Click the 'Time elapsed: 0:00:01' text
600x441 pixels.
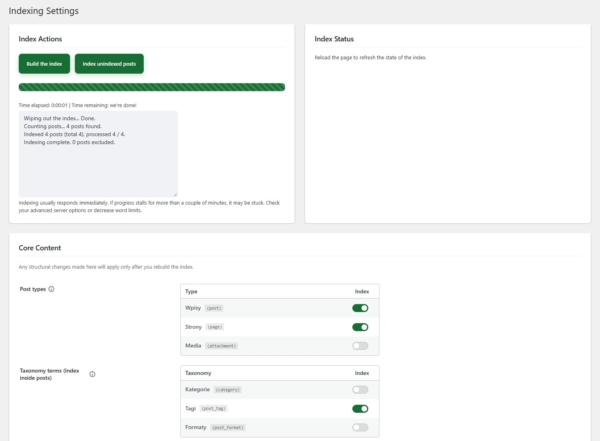tap(43, 105)
